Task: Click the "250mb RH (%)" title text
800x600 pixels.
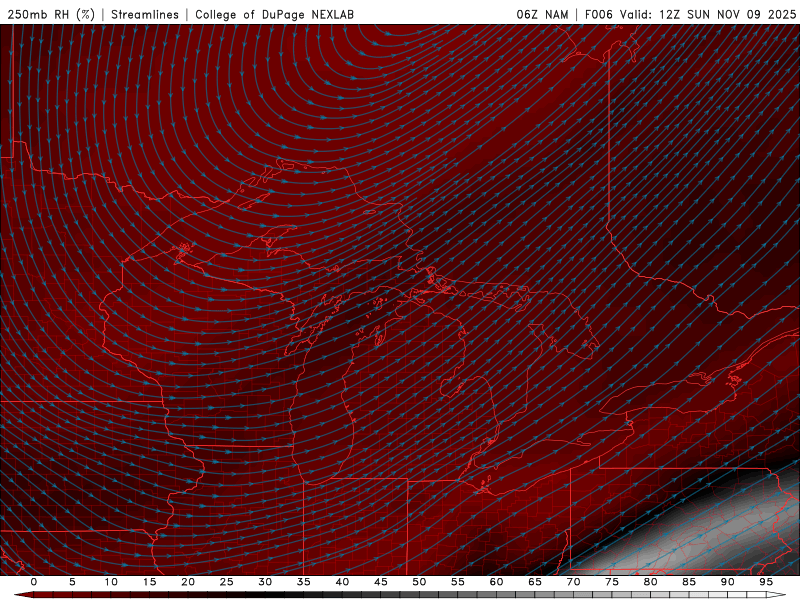Action: (x=52, y=14)
